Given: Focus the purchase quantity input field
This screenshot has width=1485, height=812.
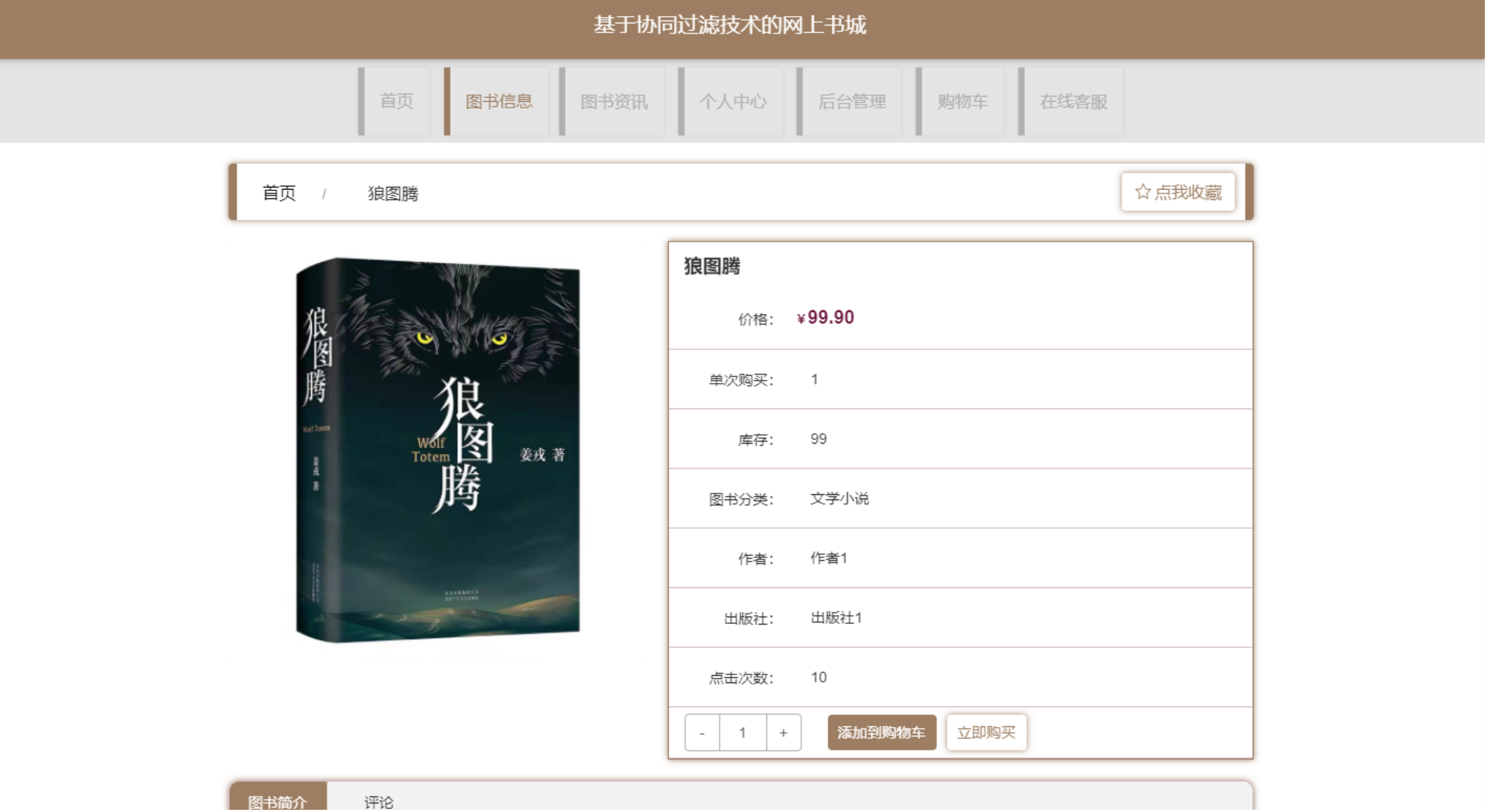Looking at the screenshot, I should (x=743, y=732).
